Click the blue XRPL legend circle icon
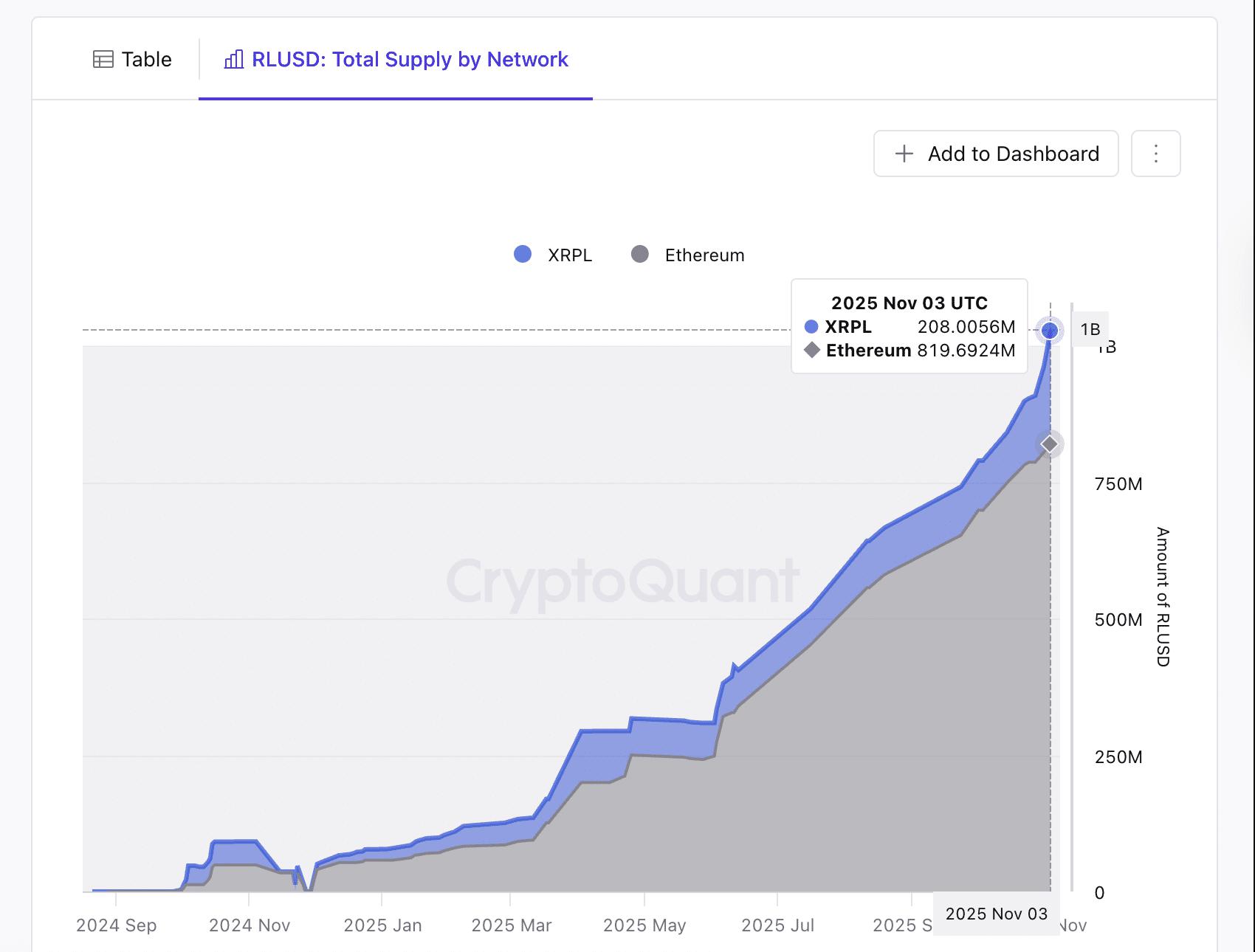The width and height of the screenshot is (1255, 952). (x=522, y=254)
